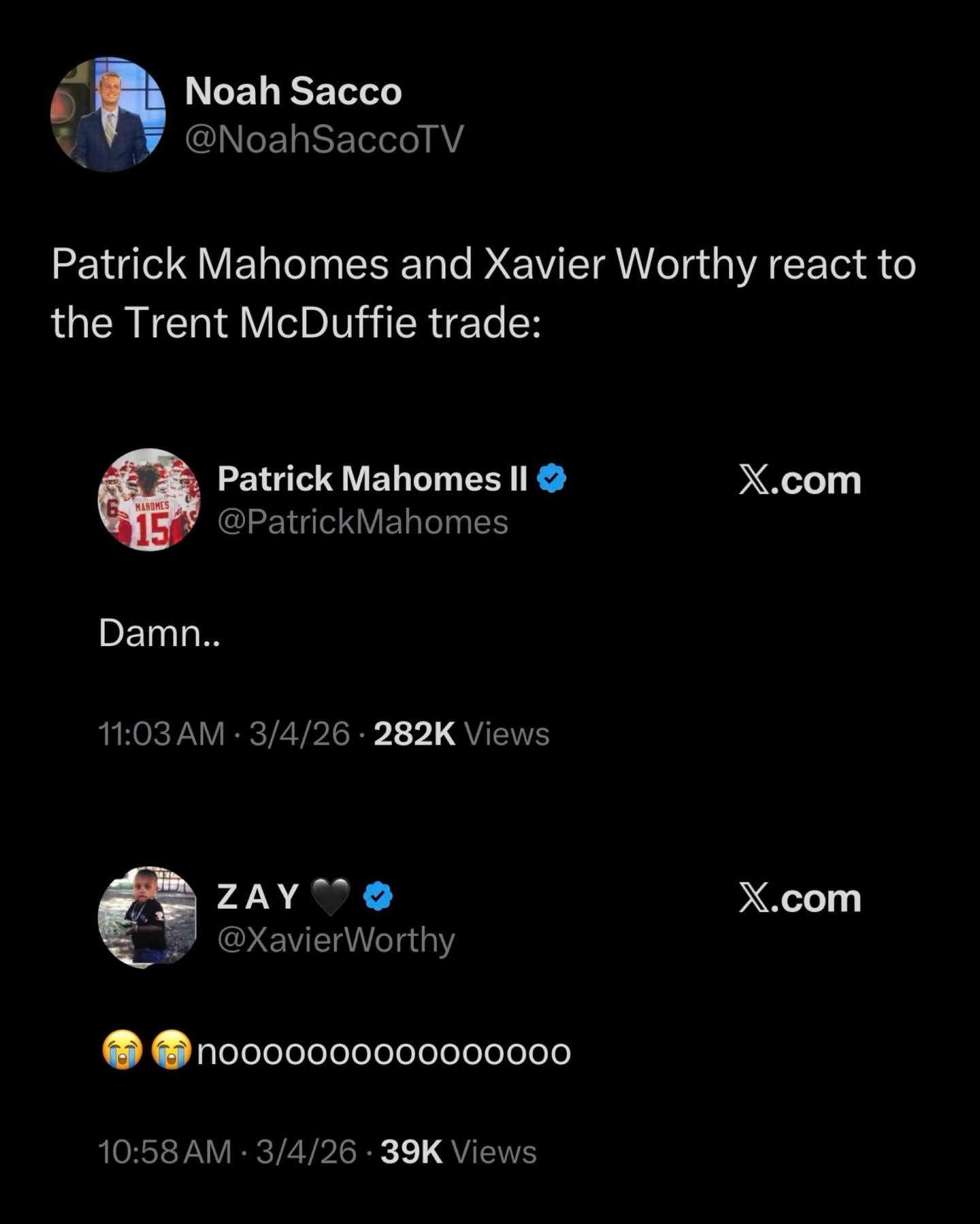Click the Patrick Mahomes II display name
The image size is (980, 1224).
(x=372, y=479)
